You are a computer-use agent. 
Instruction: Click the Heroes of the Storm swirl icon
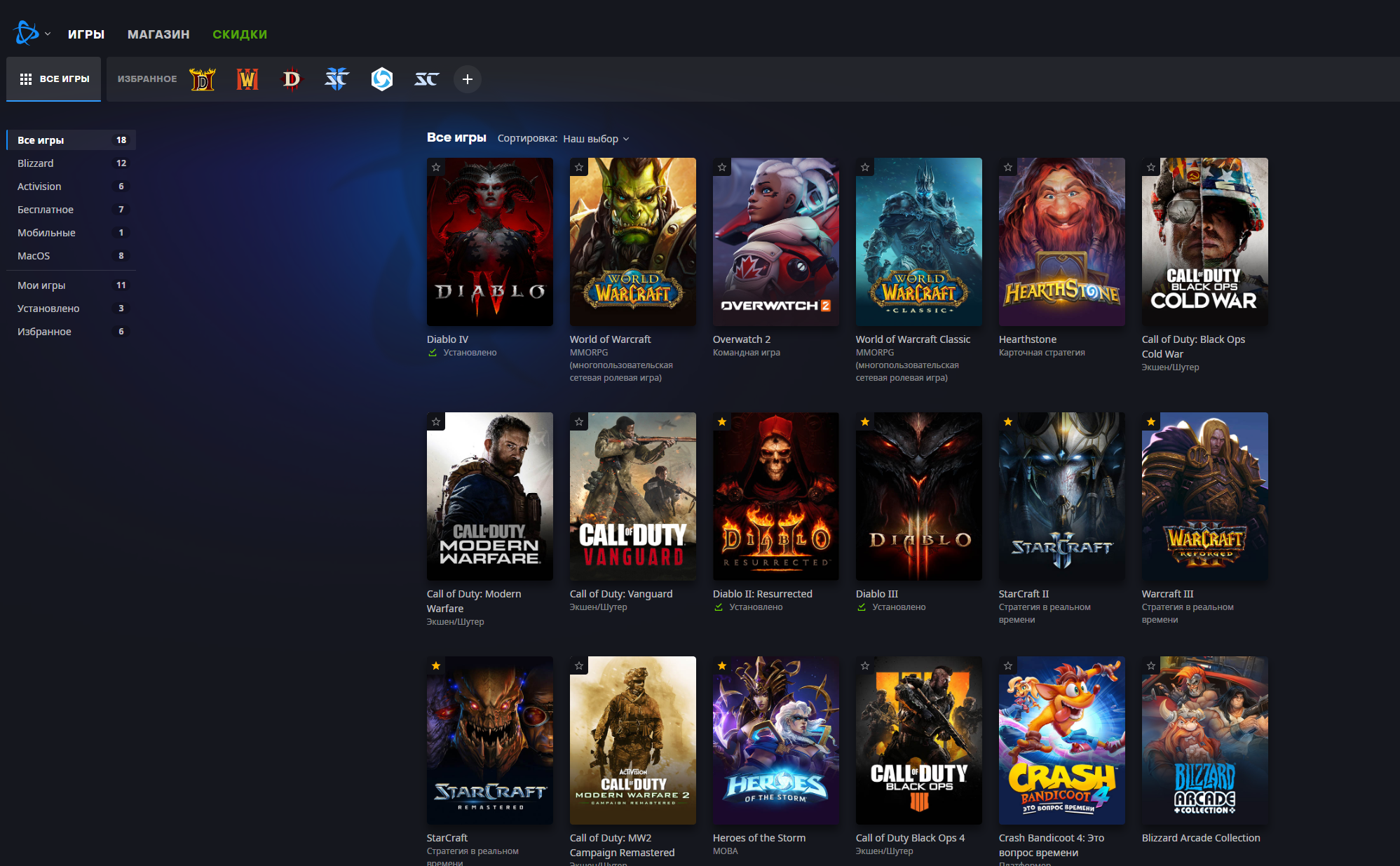pos(381,79)
